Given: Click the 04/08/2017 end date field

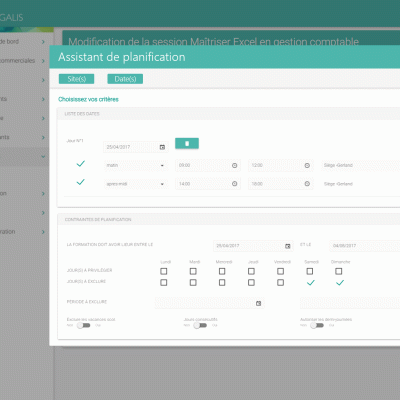Looking at the screenshot, I should tap(364, 246).
